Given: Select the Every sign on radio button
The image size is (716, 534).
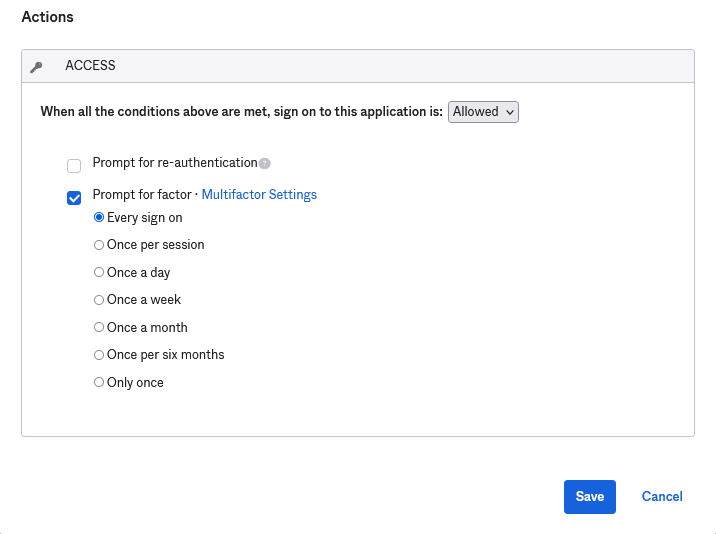Looking at the screenshot, I should pos(99,217).
